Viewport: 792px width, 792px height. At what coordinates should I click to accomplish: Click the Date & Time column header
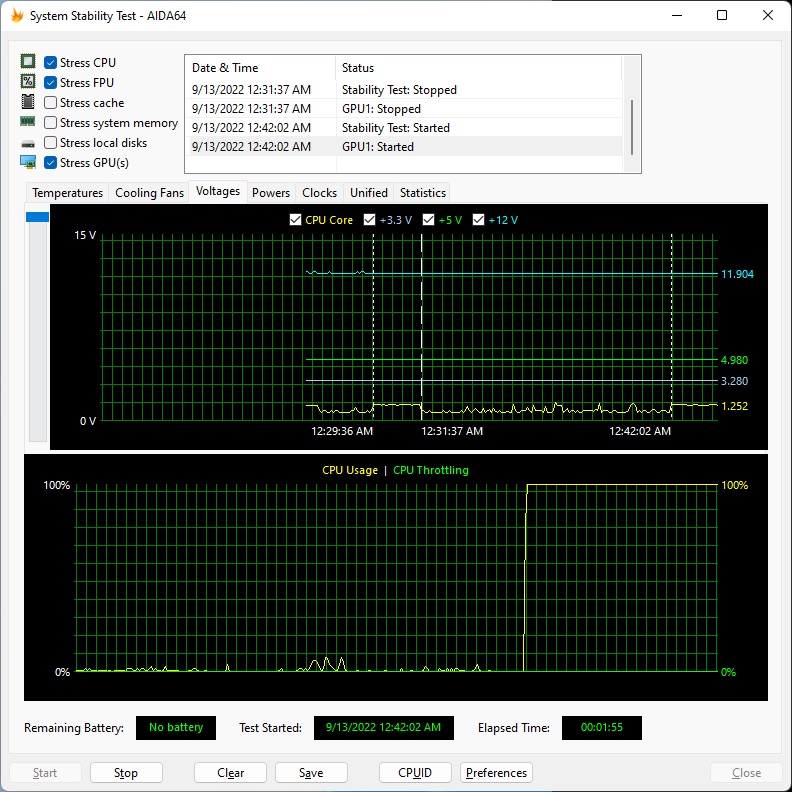tap(260, 68)
